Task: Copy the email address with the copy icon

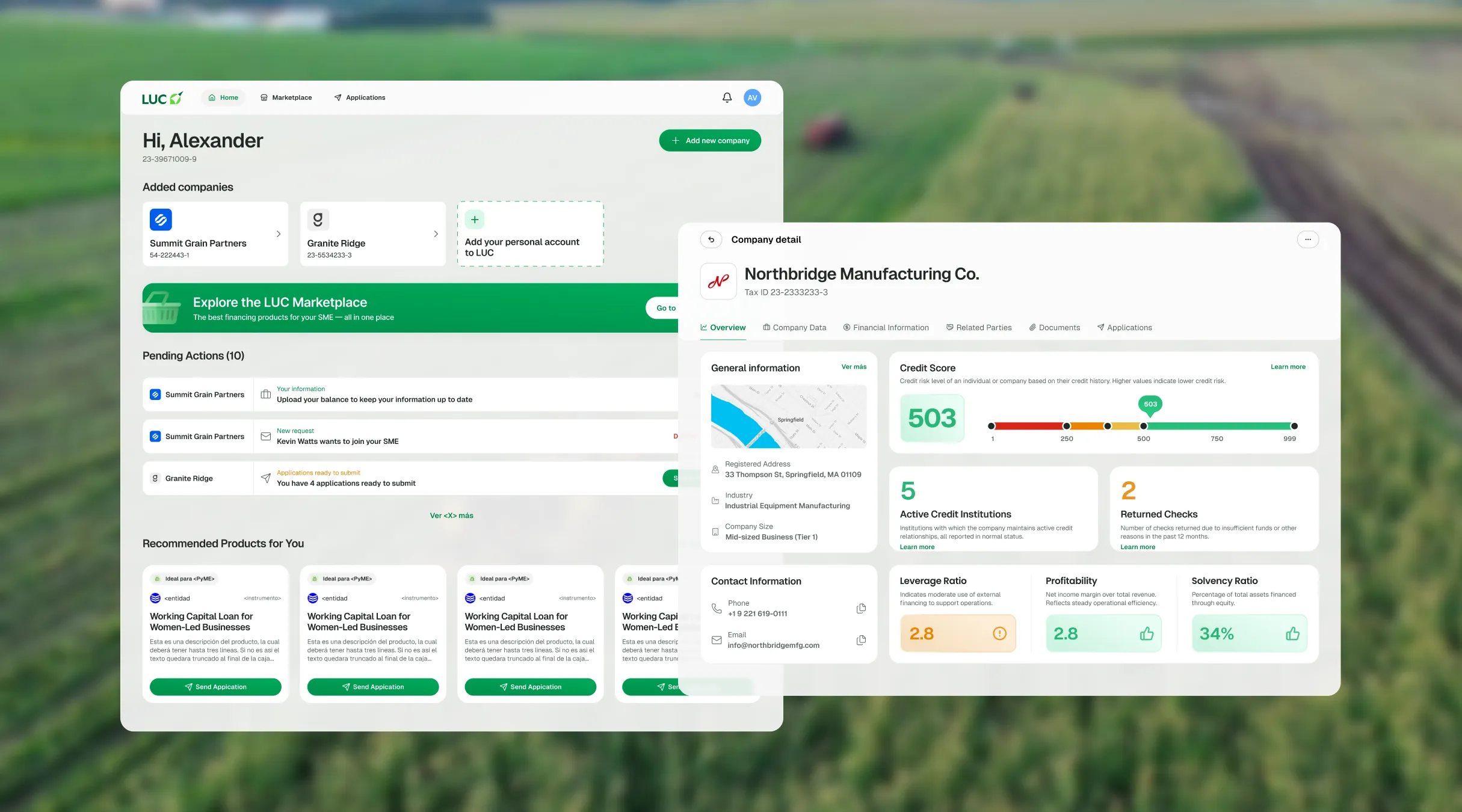Action: (x=861, y=640)
